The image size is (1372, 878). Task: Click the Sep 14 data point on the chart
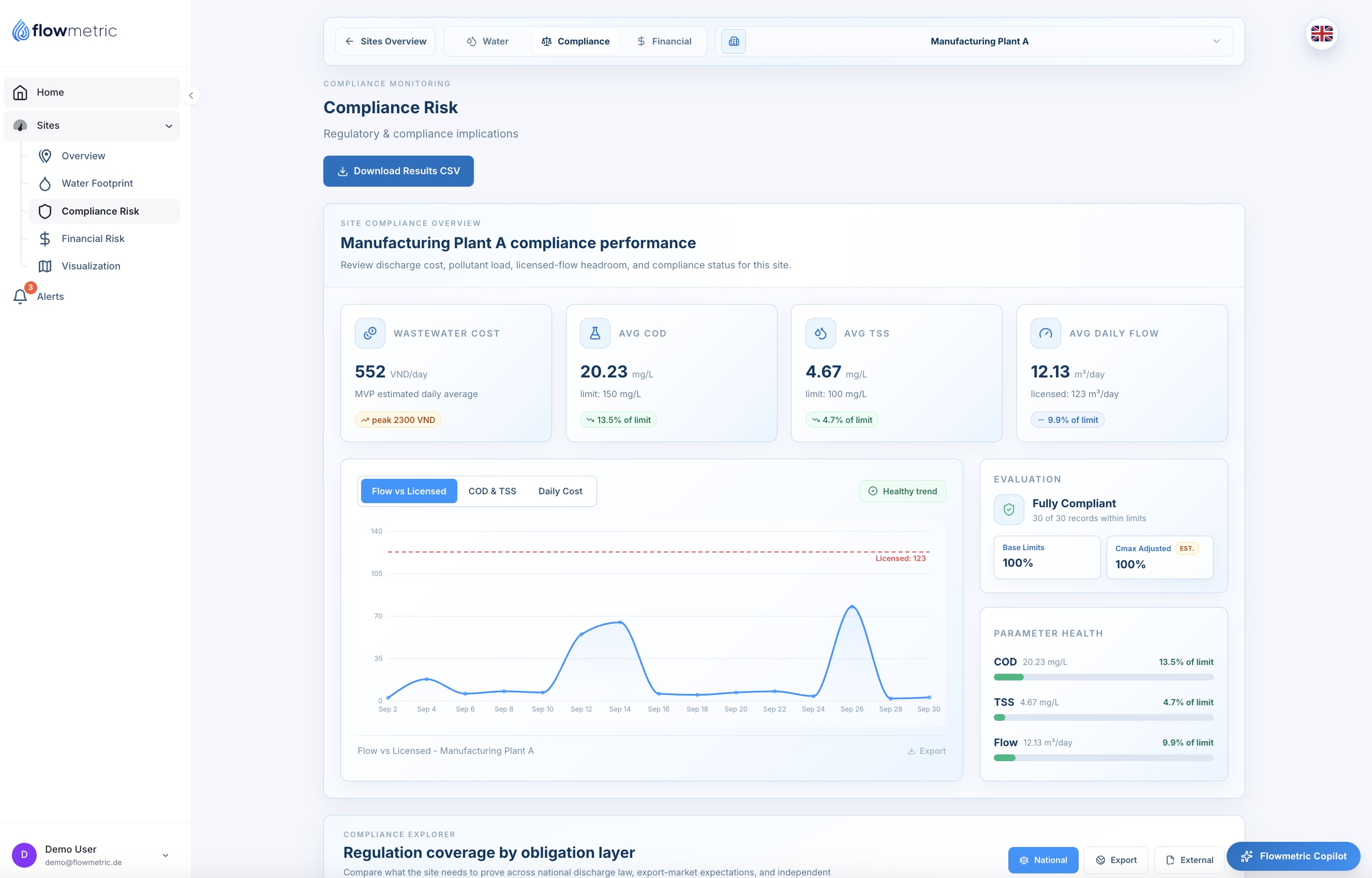pos(620,622)
